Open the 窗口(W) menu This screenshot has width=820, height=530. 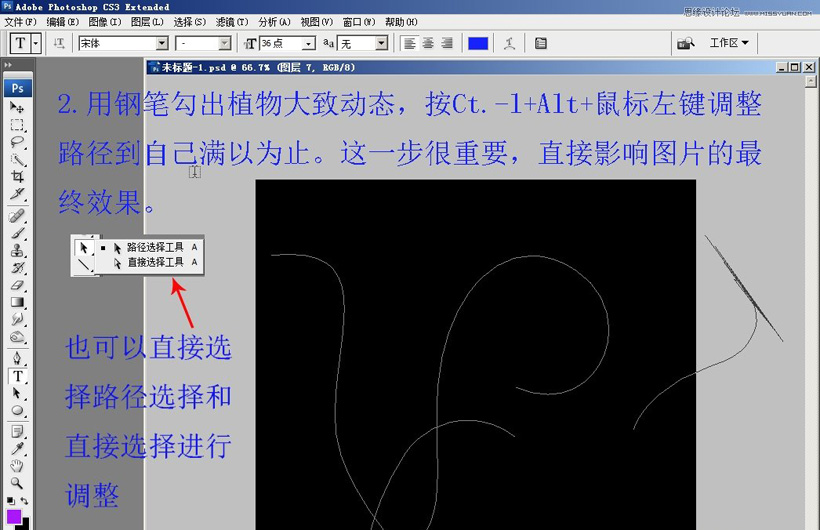coord(359,22)
